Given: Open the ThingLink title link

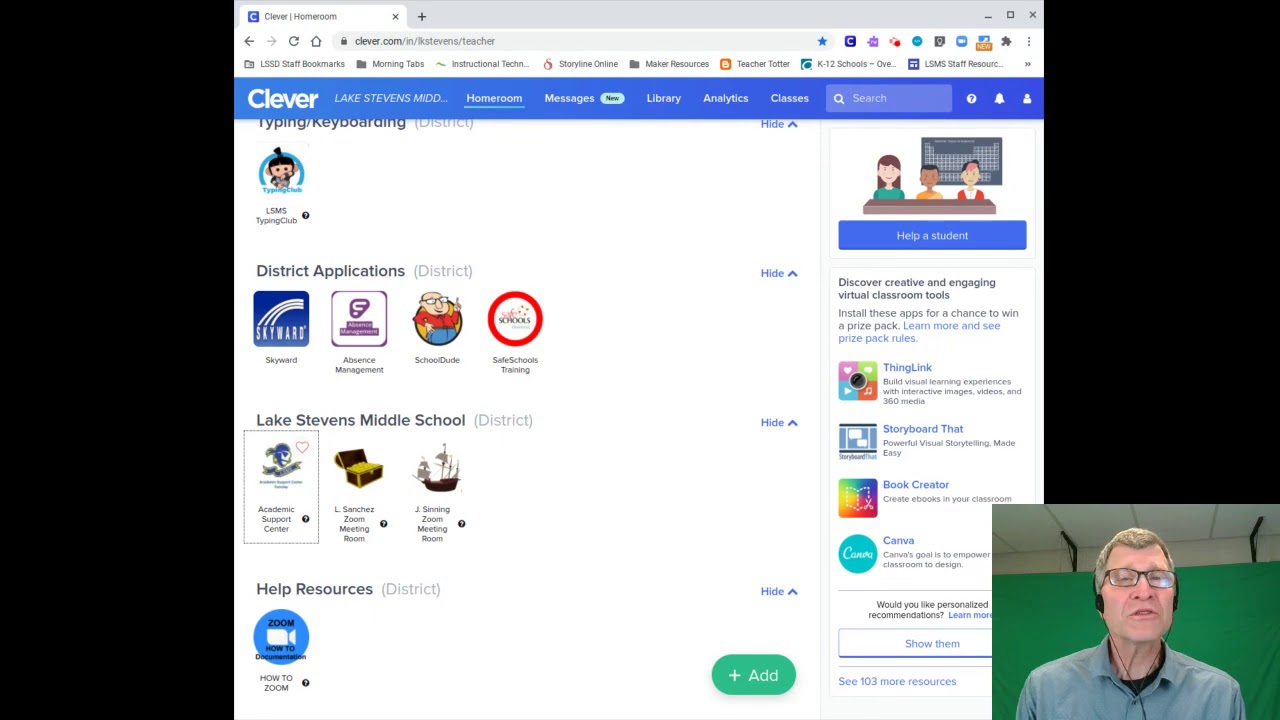Looking at the screenshot, I should tap(907, 368).
